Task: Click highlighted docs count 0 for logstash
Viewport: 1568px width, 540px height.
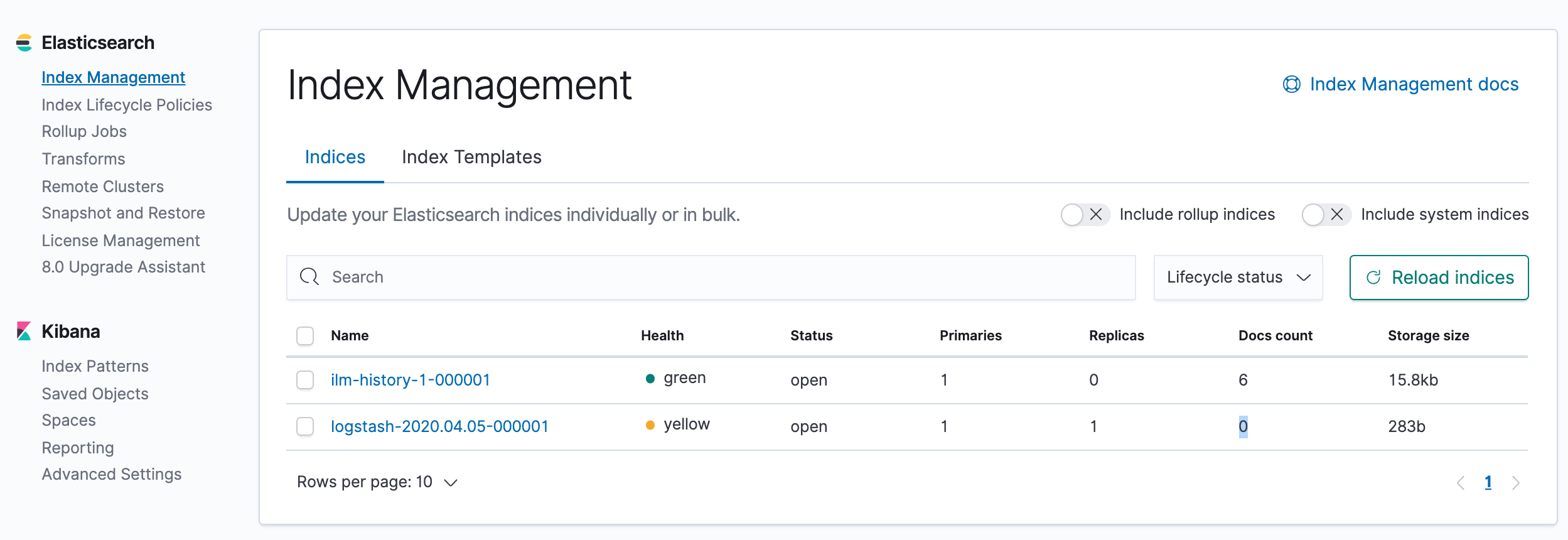Action: [1243, 427]
